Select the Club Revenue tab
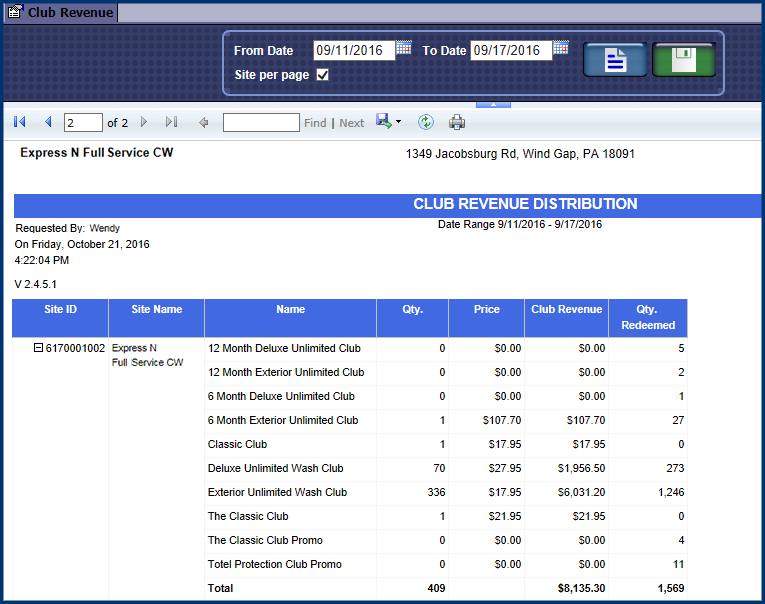This screenshot has width=765, height=604. [60, 13]
